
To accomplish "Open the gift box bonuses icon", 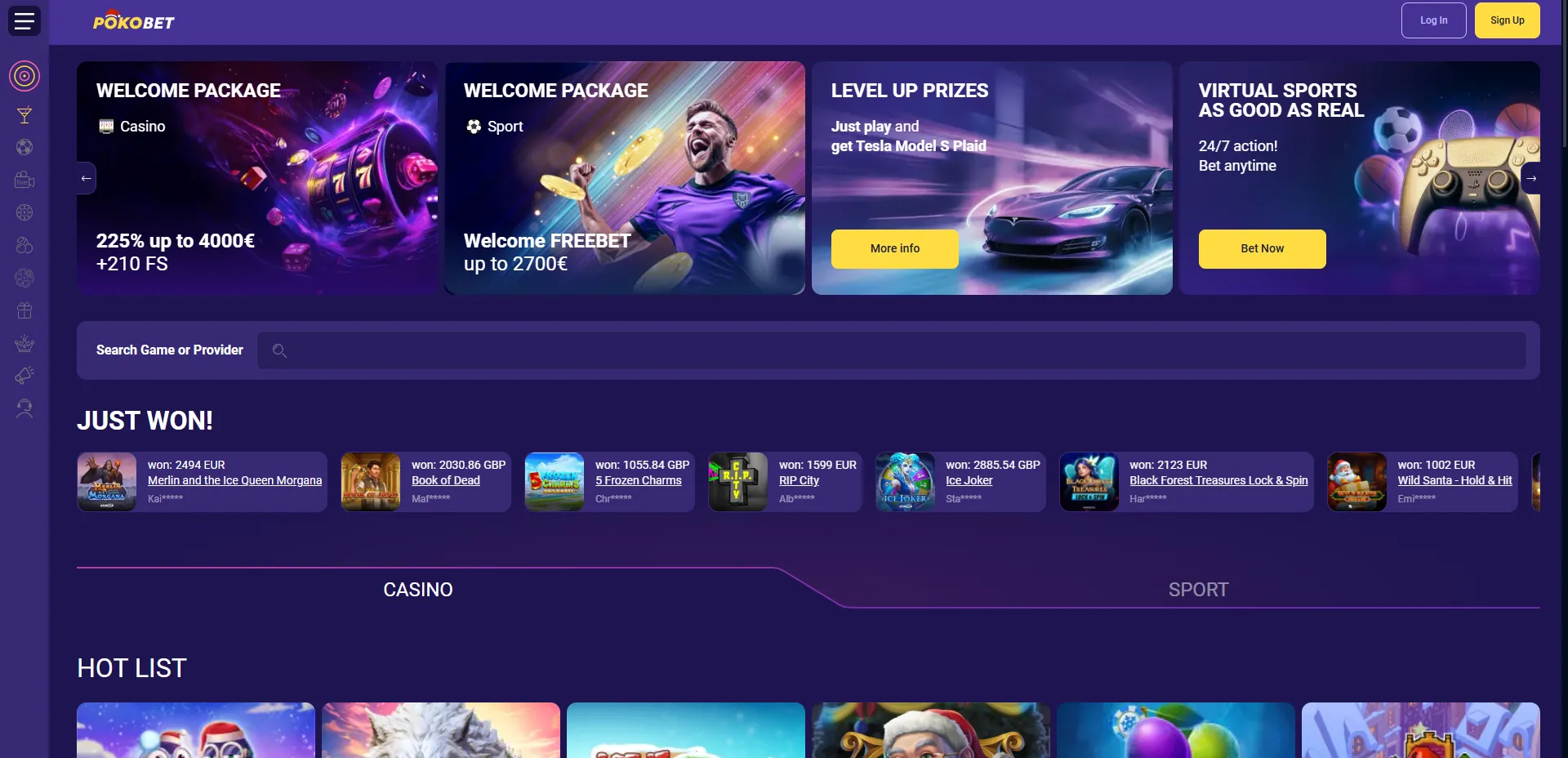I will (24, 310).
